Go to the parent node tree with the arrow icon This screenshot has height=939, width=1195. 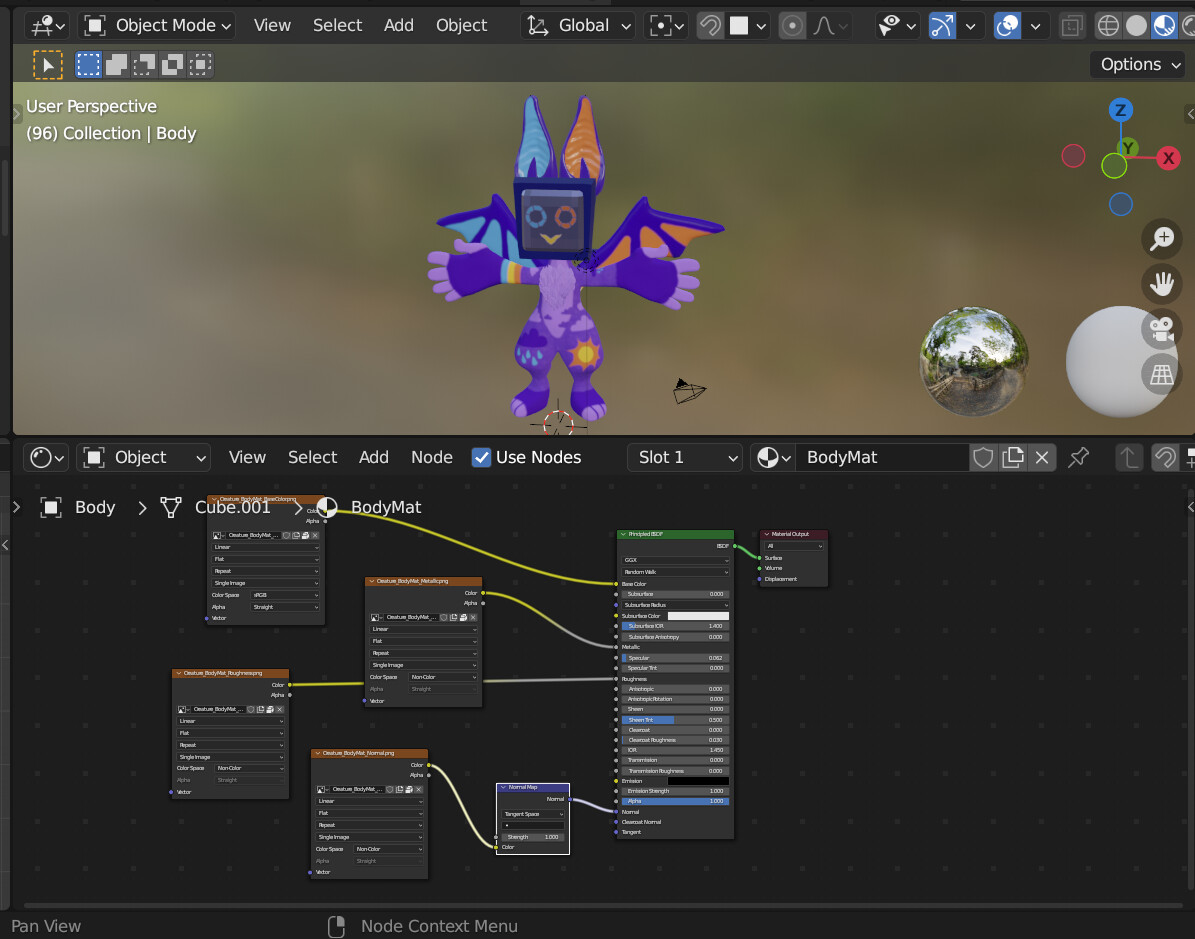pyautogui.click(x=1129, y=457)
